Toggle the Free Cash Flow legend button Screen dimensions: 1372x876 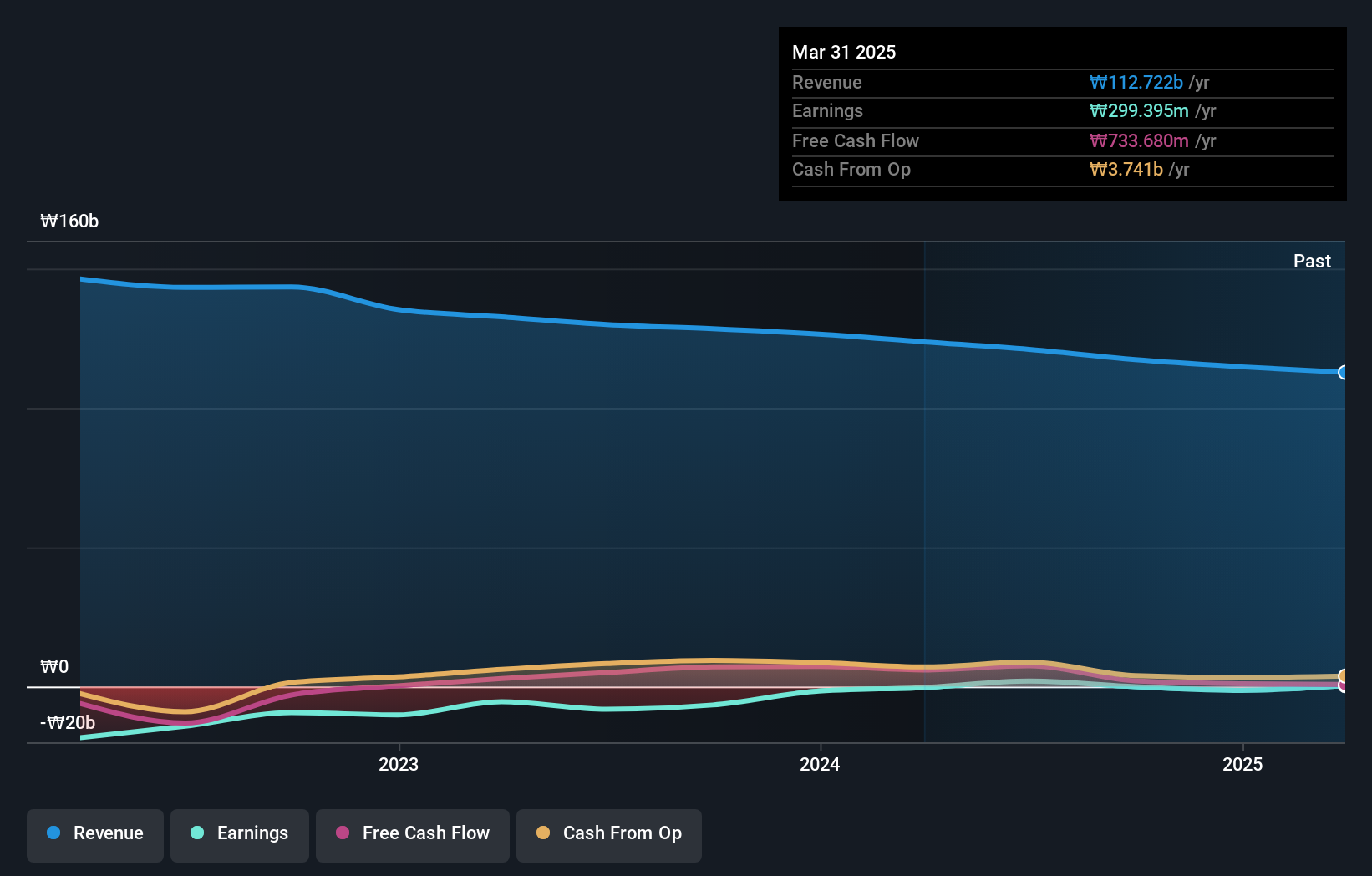tap(413, 835)
